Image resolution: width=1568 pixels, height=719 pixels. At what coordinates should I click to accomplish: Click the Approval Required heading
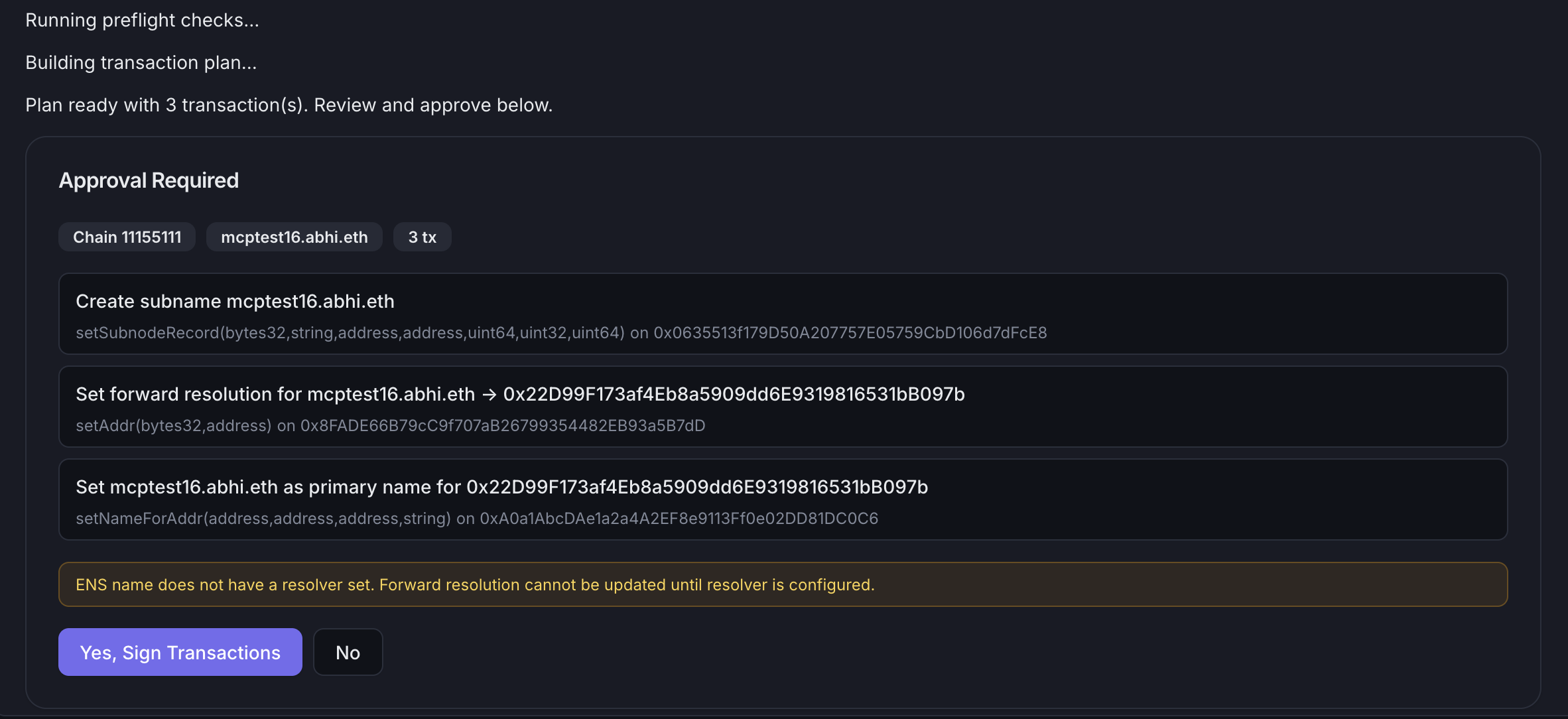pyautogui.click(x=149, y=179)
